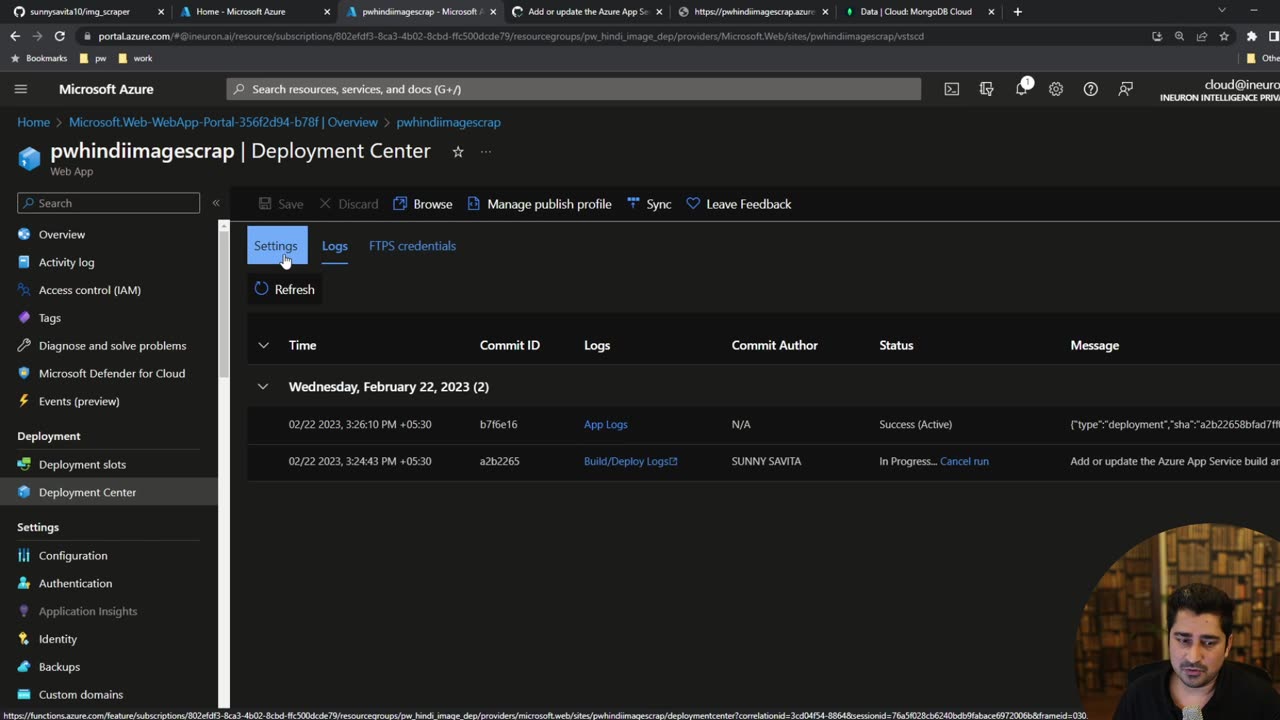Reload the page with browser refresh icon
The image size is (1280, 720).
click(60, 36)
